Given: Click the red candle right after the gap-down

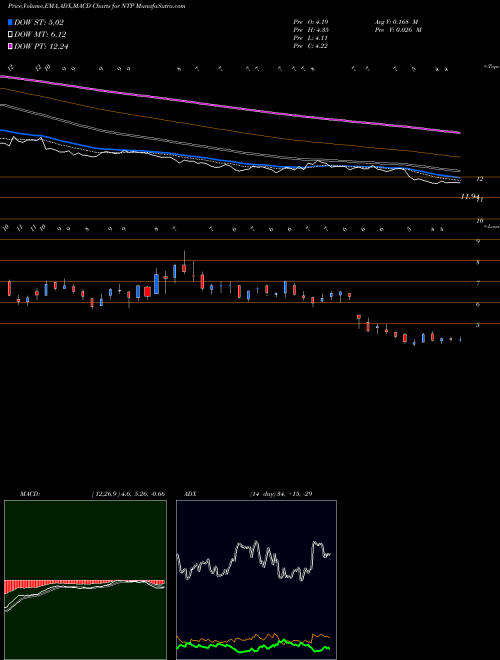Looking at the screenshot, I should pyautogui.click(x=359, y=319).
